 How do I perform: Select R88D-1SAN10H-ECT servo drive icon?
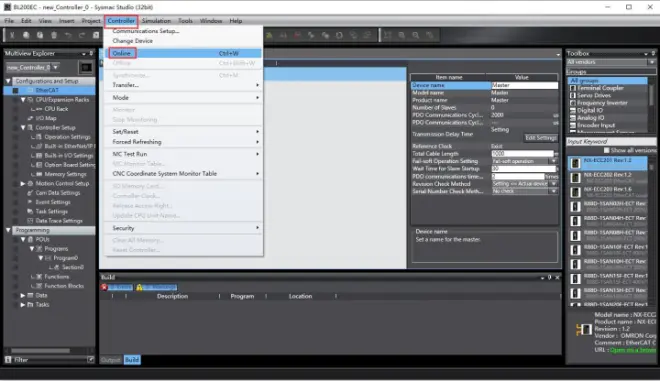pos(575,264)
